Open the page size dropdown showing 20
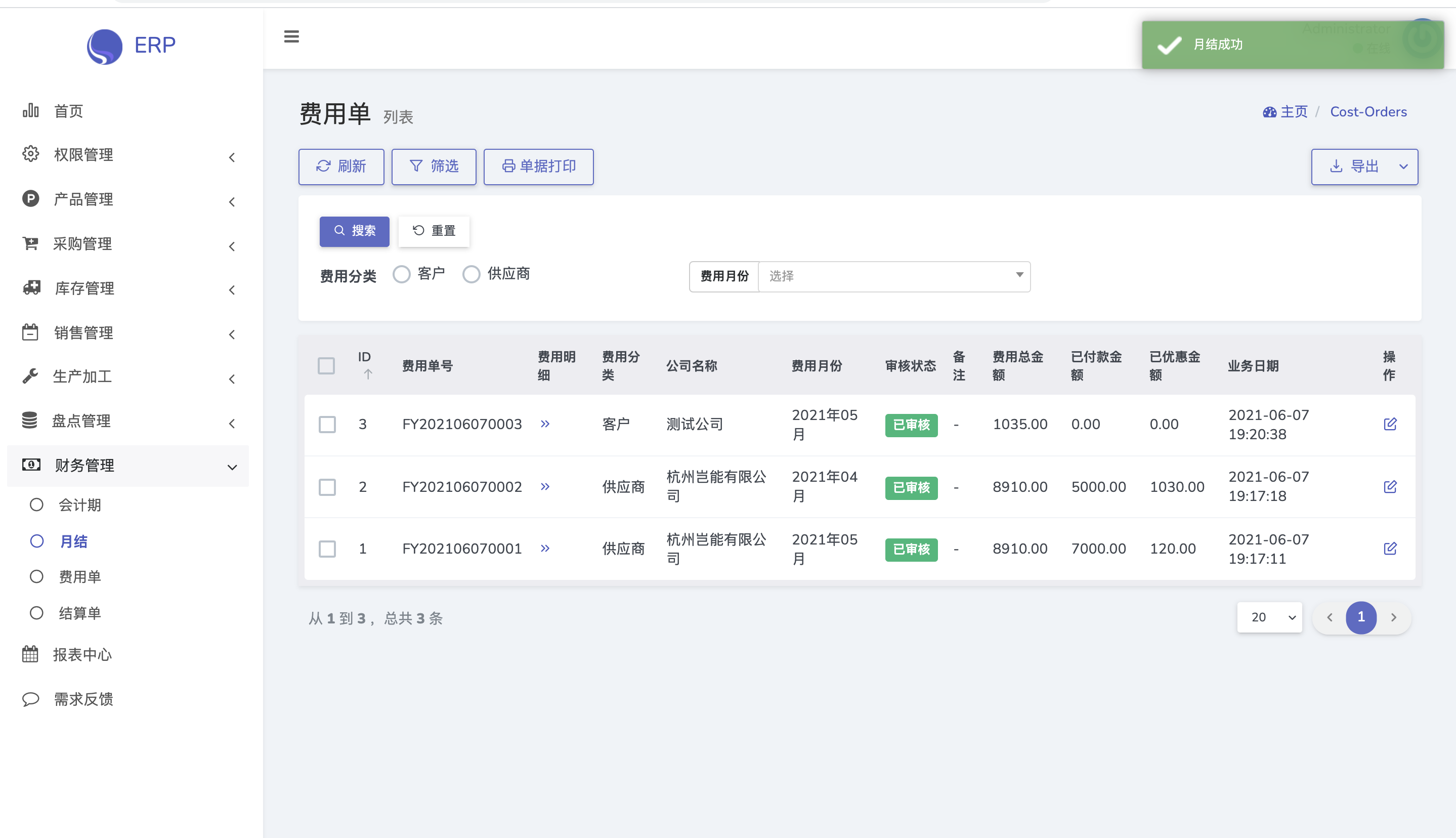Image resolution: width=1456 pixels, height=838 pixels. tap(1269, 617)
